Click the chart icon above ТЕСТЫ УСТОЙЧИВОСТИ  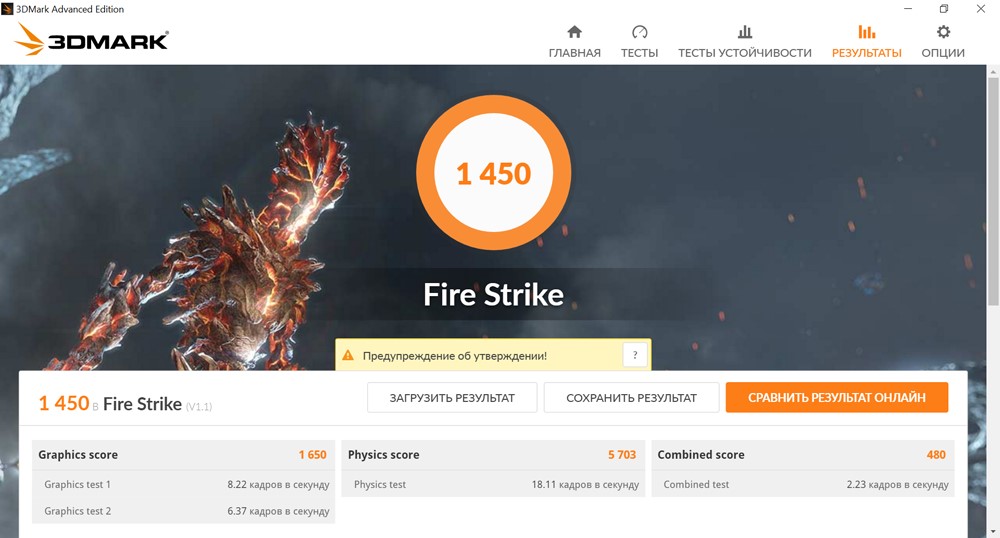tap(745, 32)
